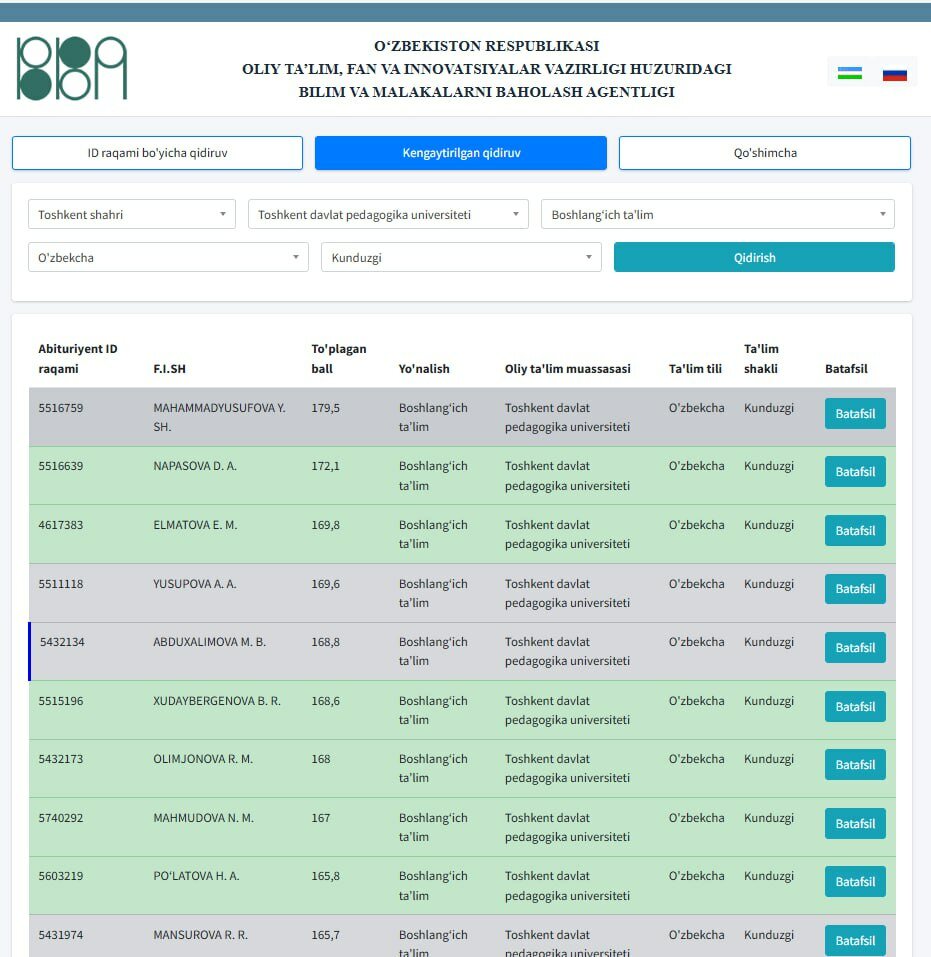Open the O'zbekcha language dropdown

(168, 257)
